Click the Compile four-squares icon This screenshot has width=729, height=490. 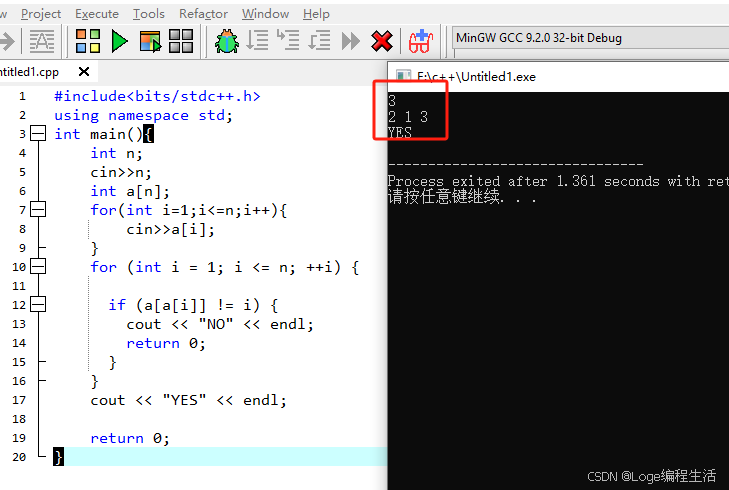coord(88,41)
